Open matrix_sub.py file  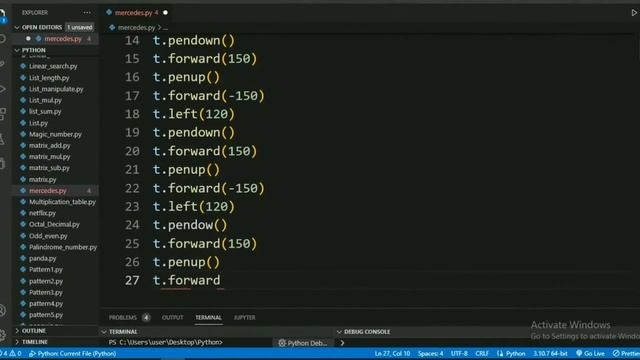[x=49, y=168]
